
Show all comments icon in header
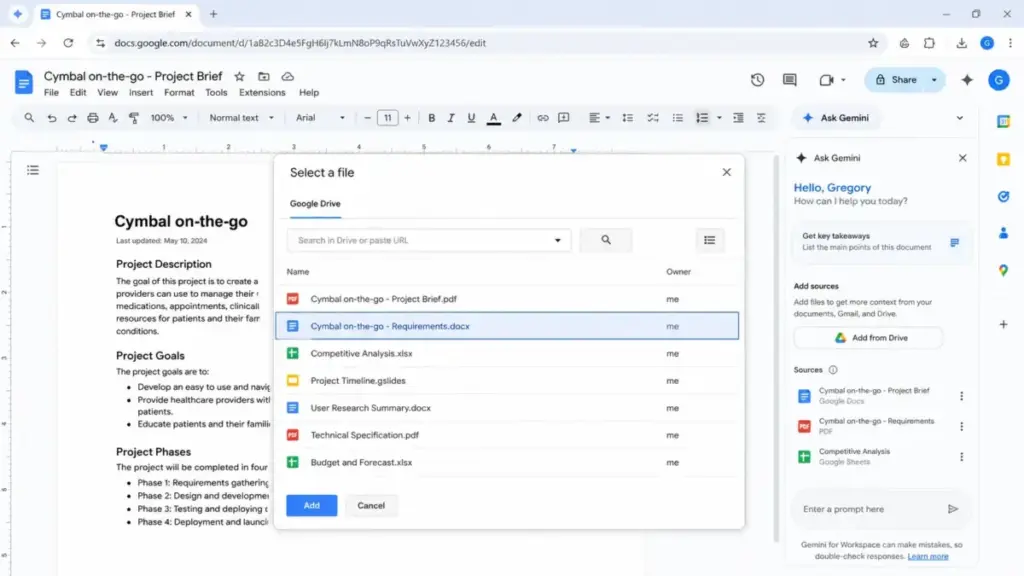tap(790, 80)
